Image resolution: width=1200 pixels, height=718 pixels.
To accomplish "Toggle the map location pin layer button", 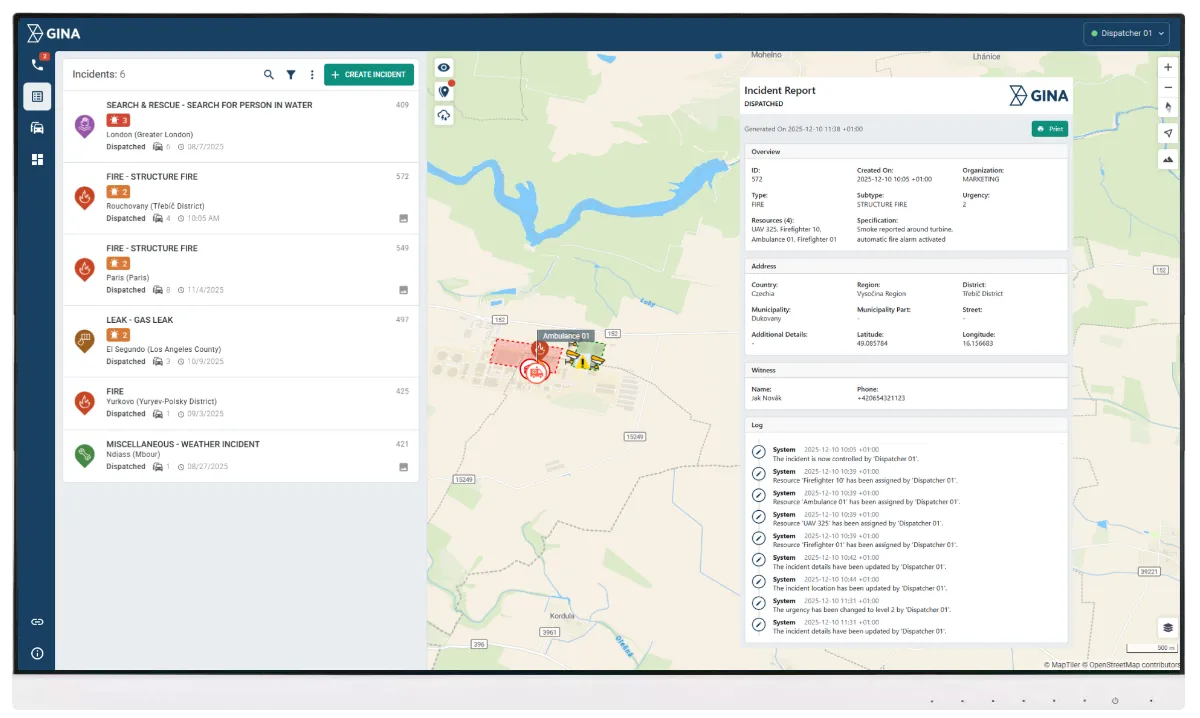I will coord(444,92).
